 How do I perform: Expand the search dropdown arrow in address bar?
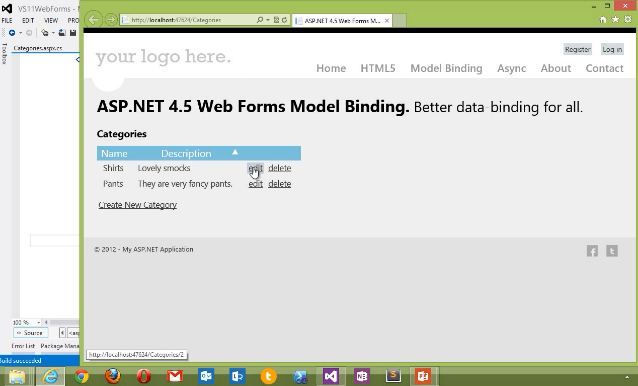coord(268,20)
